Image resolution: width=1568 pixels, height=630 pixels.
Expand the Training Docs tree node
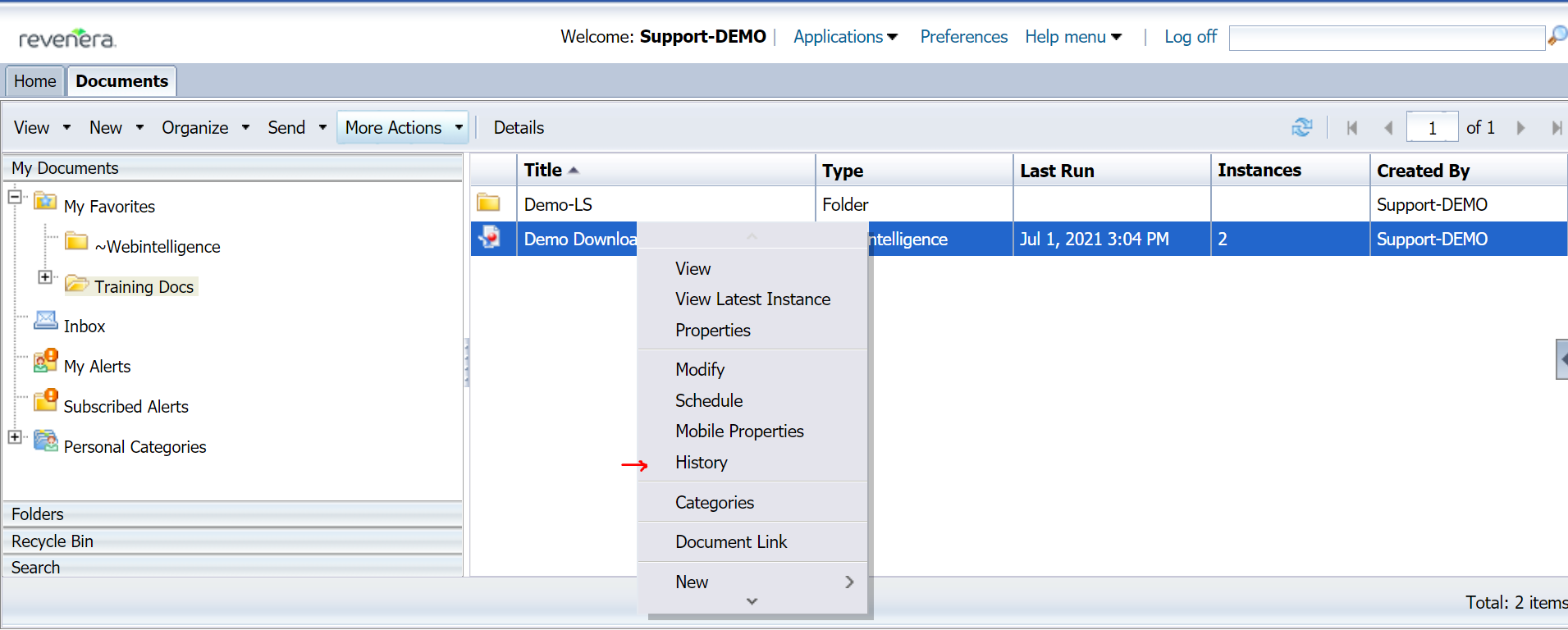[45, 277]
